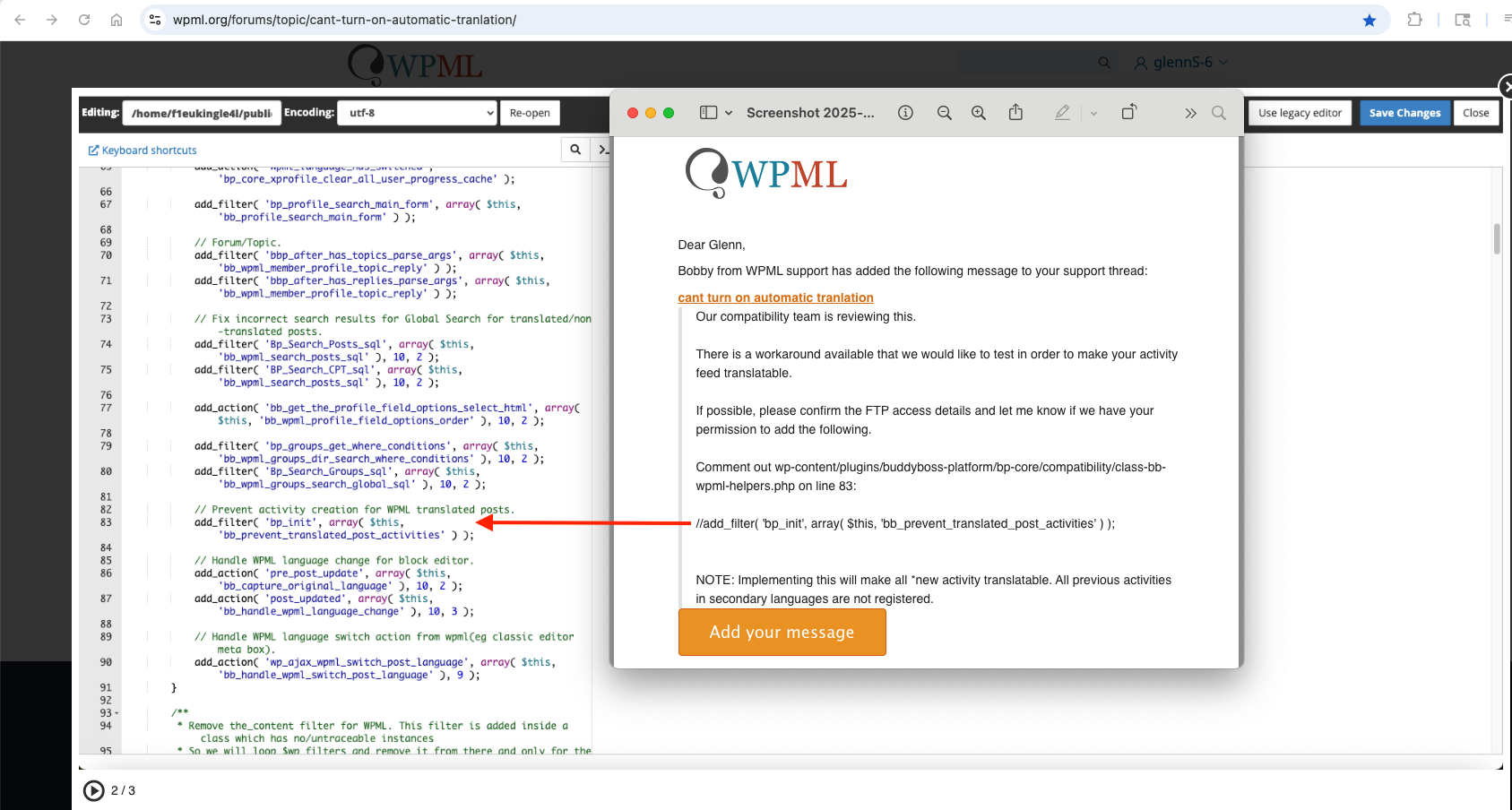Go forward in browser history

pyautogui.click(x=52, y=20)
